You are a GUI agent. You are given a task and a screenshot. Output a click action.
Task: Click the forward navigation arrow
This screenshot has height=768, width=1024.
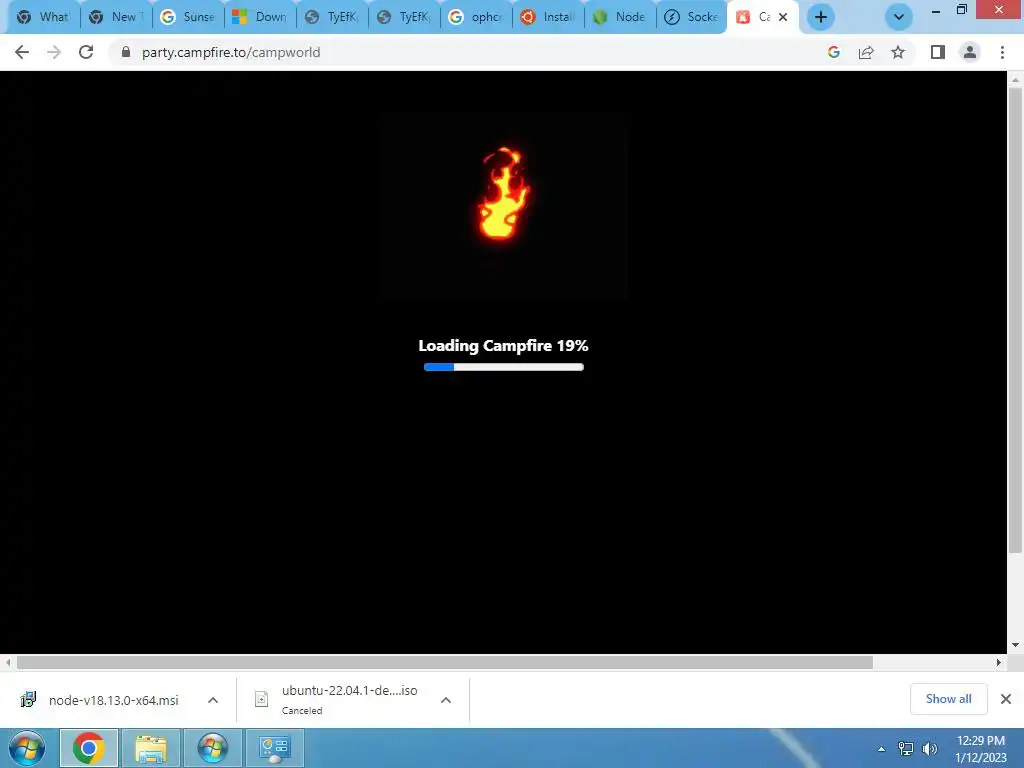54,52
